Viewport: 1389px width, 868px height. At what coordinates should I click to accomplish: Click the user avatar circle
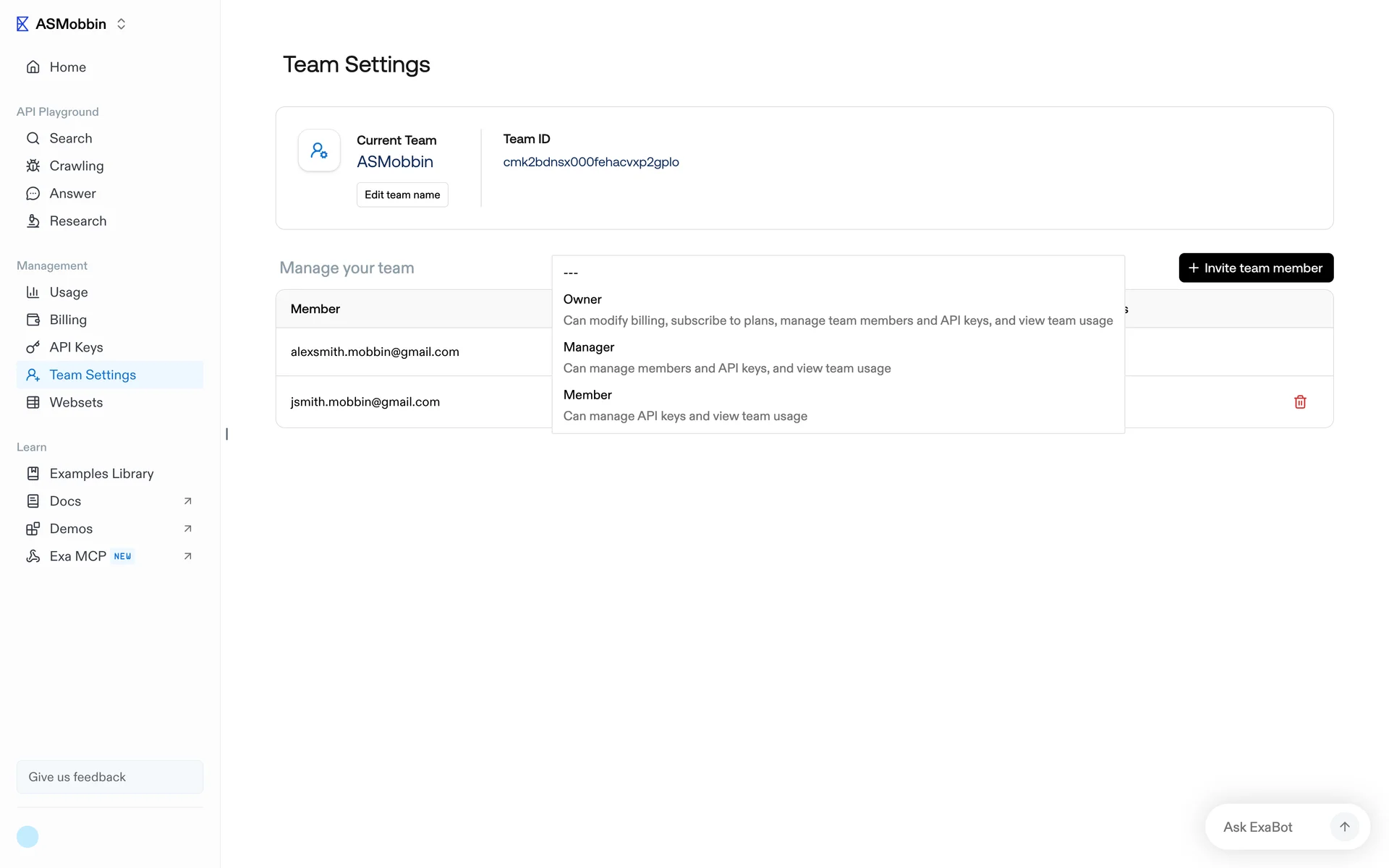pos(27,836)
